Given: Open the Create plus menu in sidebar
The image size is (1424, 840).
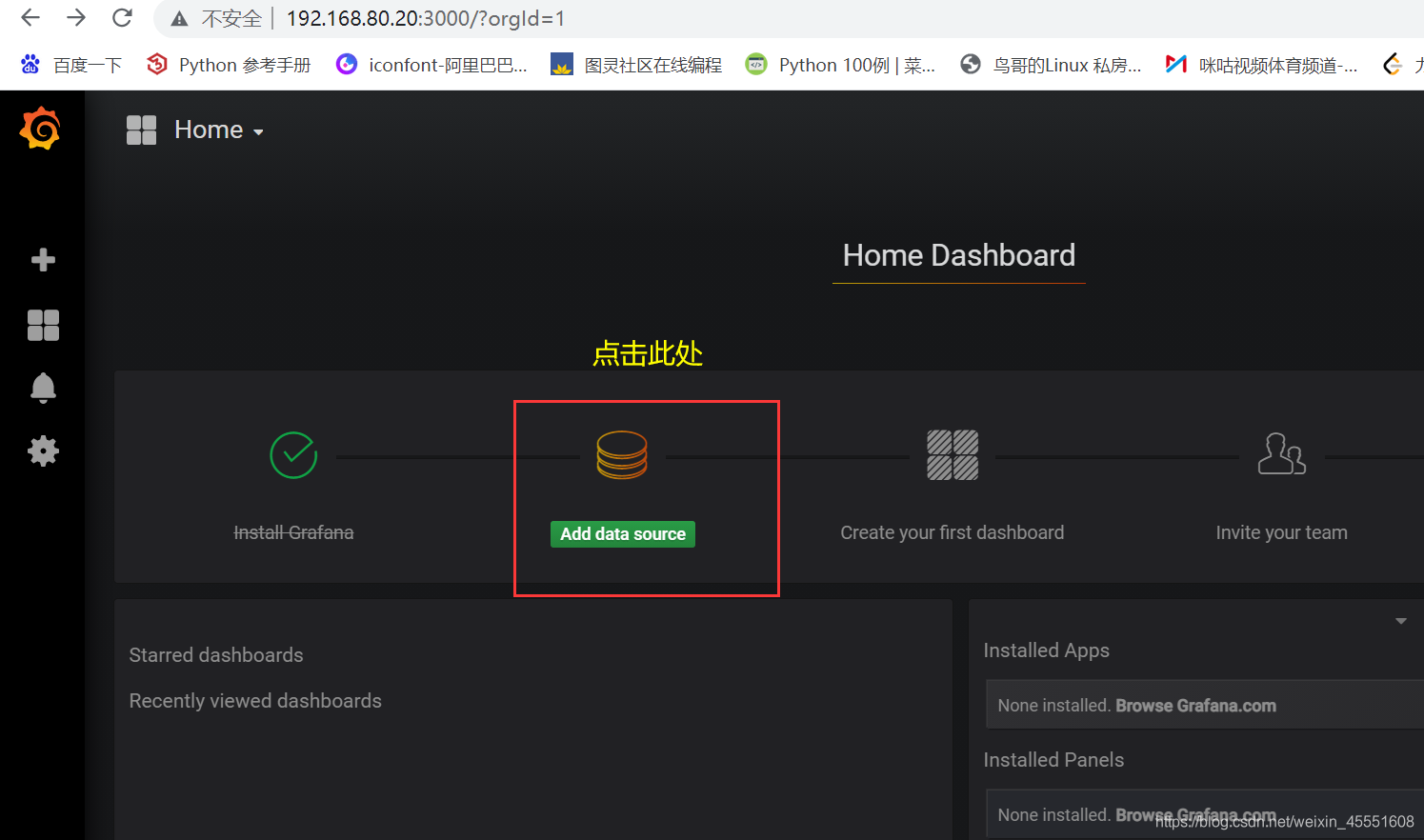Looking at the screenshot, I should pyautogui.click(x=43, y=259).
